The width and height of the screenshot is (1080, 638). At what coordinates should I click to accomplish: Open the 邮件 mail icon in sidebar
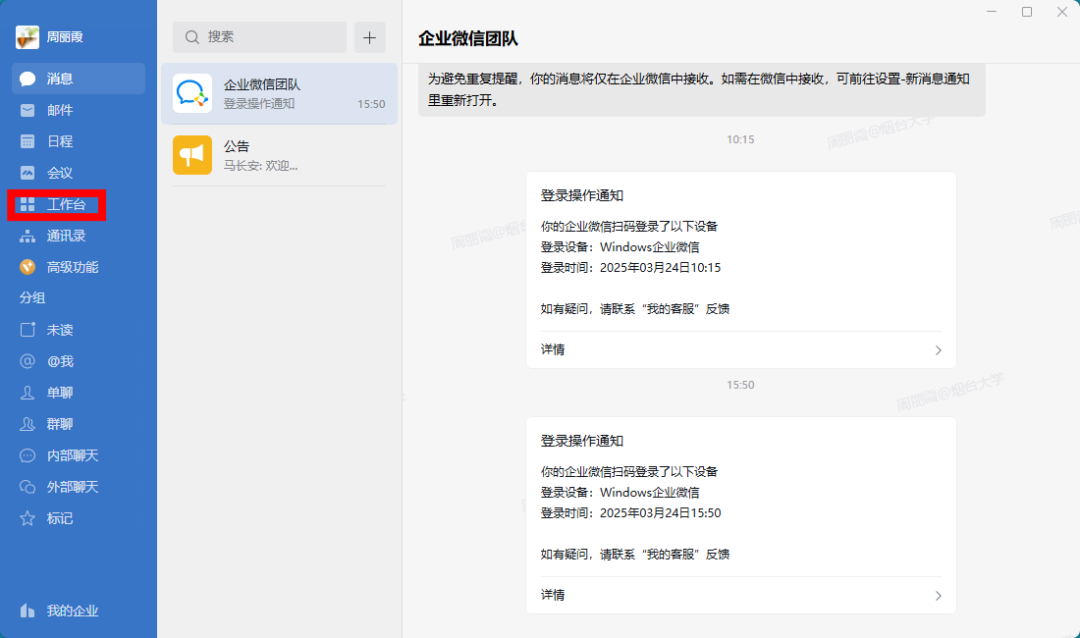click(28, 110)
